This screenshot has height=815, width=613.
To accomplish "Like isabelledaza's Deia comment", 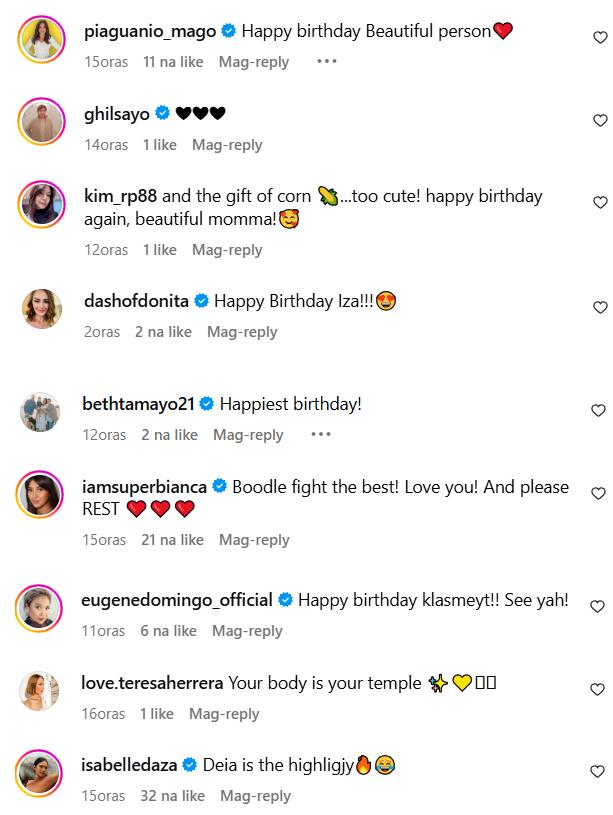I will click(x=600, y=772).
